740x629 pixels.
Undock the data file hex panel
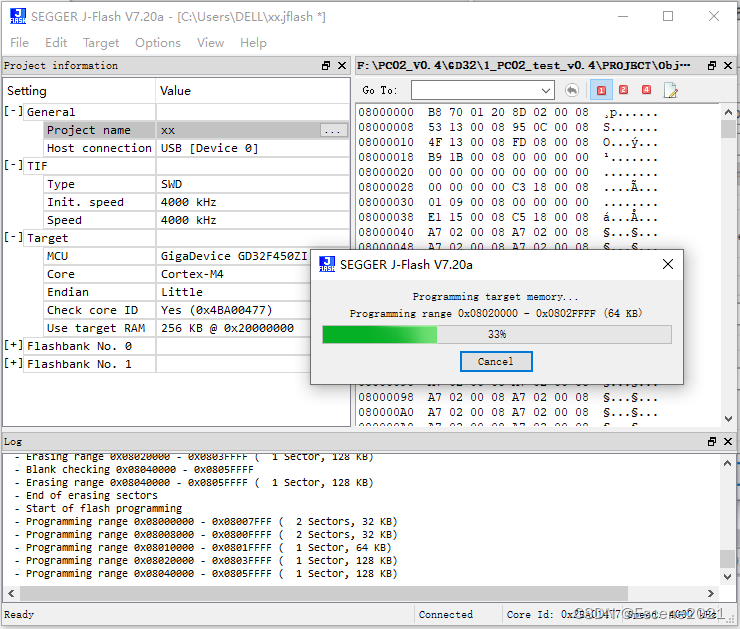point(712,66)
